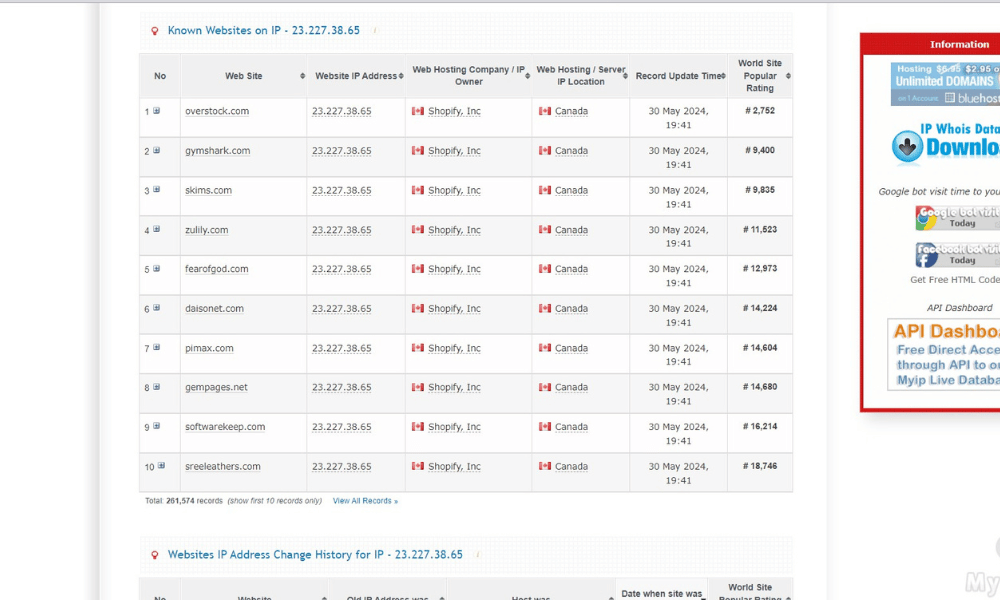Click flag icon beside Shopify in overstock.com row
This screenshot has width=1000, height=600.
(418, 111)
